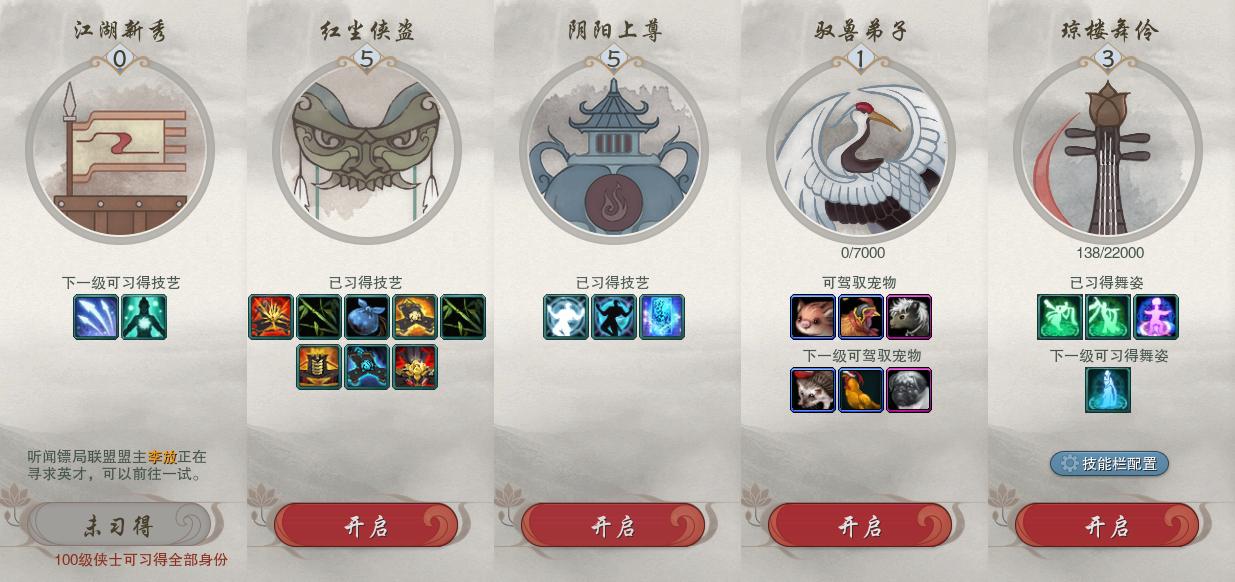Open the 技能栏配置 skill bar settings

tap(1109, 464)
